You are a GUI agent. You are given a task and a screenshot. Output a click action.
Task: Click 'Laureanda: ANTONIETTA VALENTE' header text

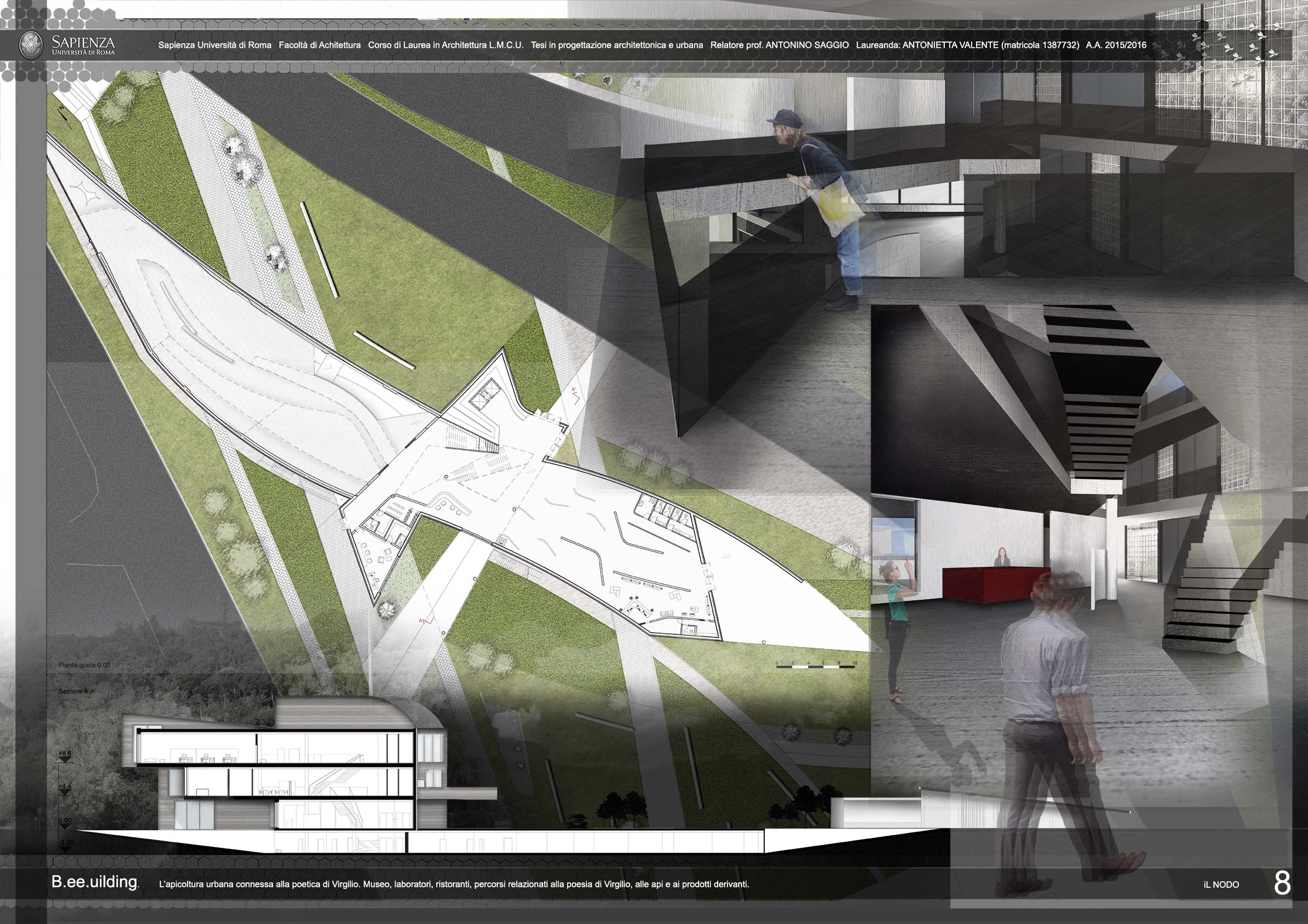click(x=927, y=45)
